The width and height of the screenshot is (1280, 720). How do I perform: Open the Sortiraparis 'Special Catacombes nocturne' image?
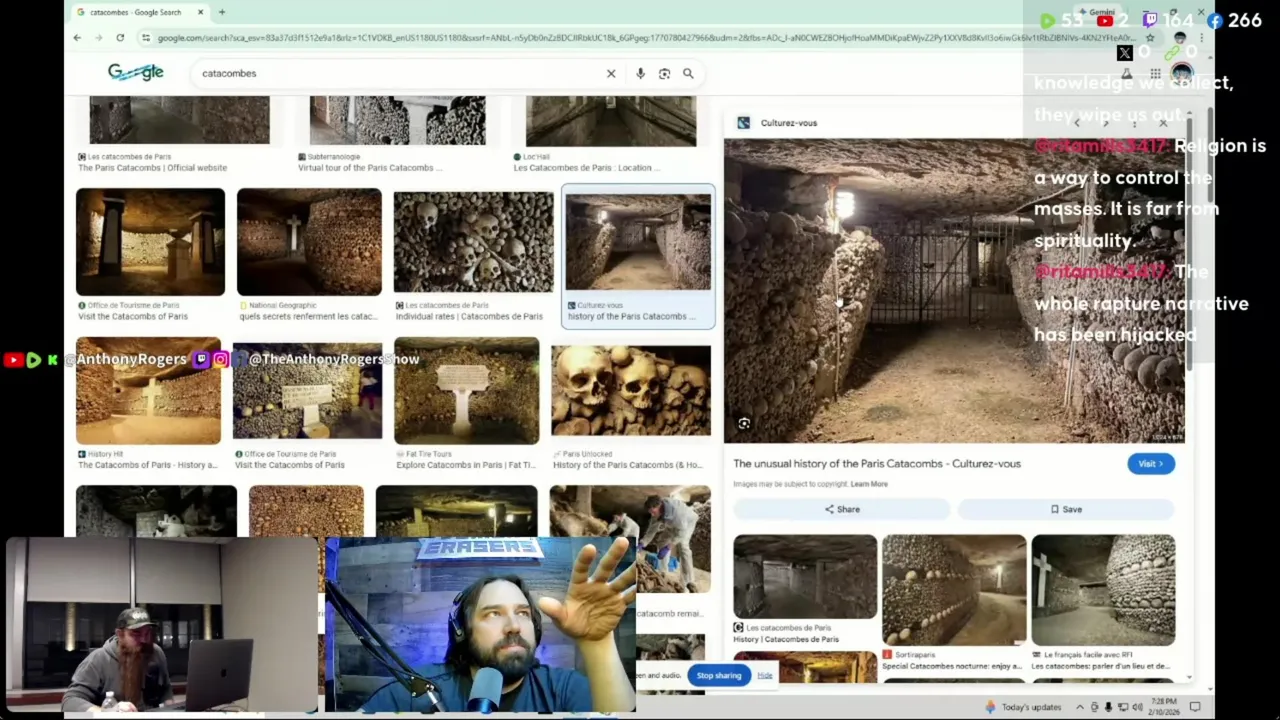point(954,590)
